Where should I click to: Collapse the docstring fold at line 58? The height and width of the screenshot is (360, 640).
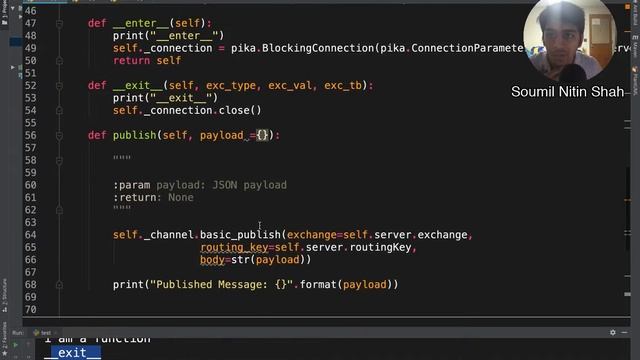59,160
